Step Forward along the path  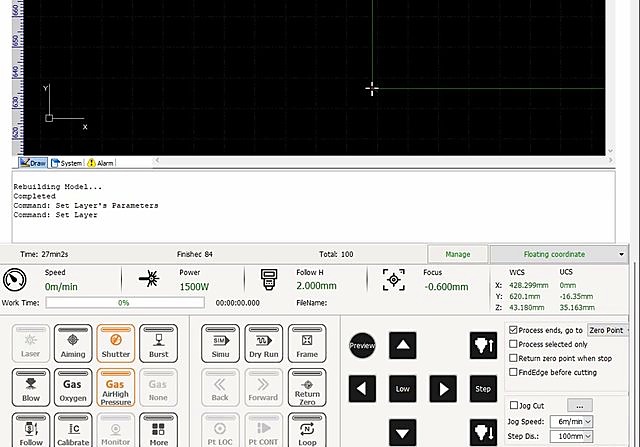point(264,387)
